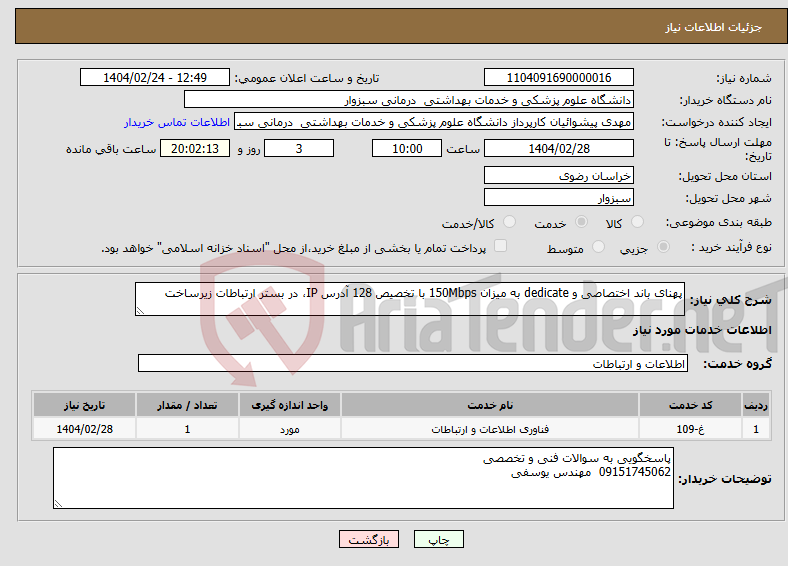
Task: Click the resize handle of the buyer notes textarea
Action: [x=58, y=504]
